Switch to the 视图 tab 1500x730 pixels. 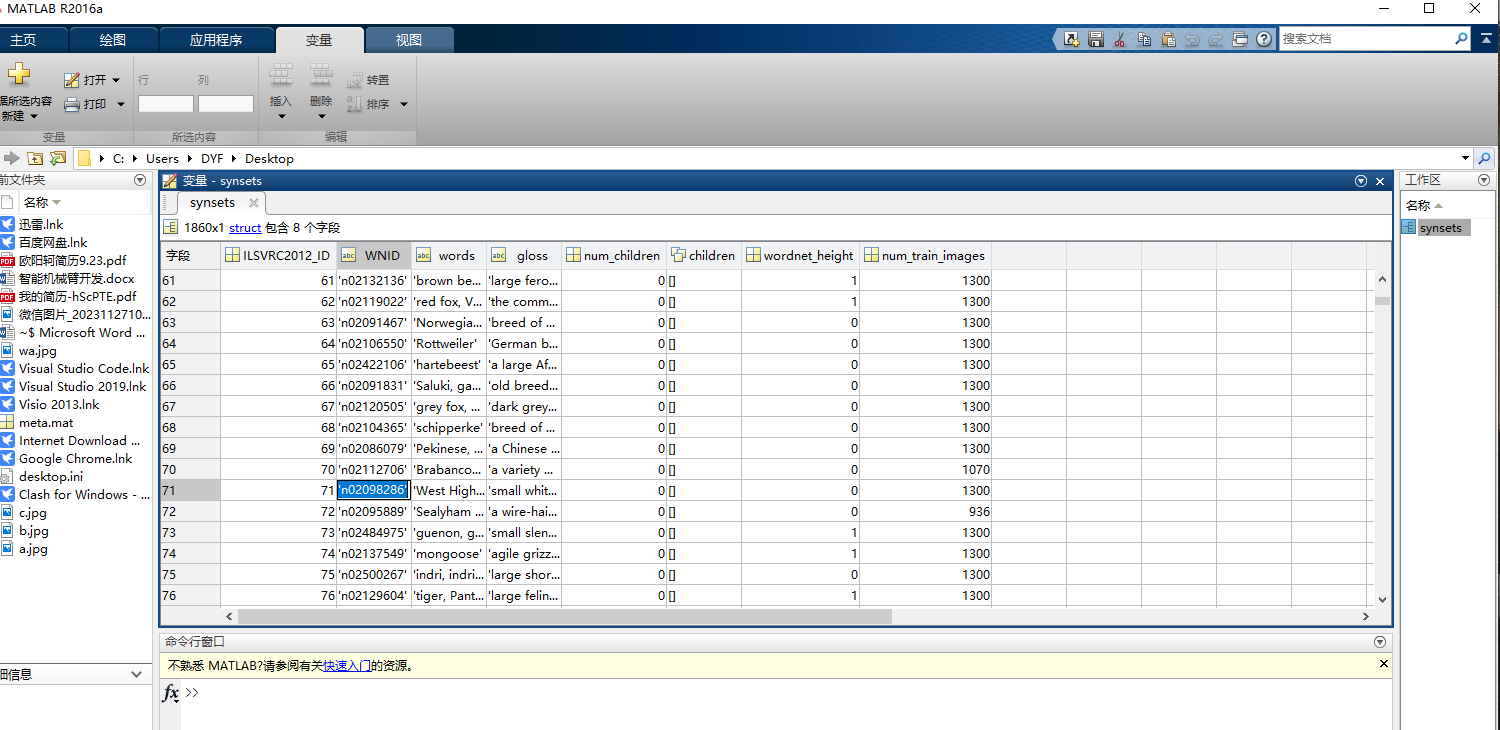(409, 40)
